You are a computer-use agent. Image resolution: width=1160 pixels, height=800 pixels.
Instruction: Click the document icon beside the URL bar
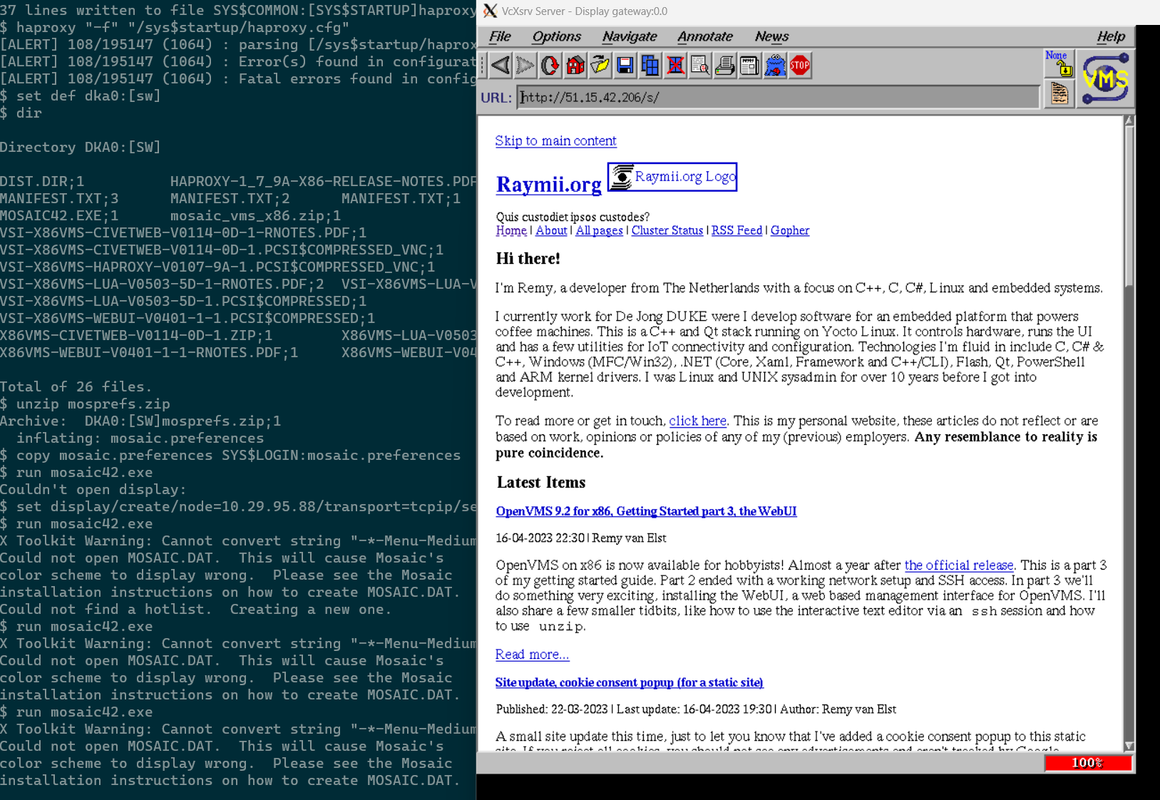pyautogui.click(x=1059, y=94)
